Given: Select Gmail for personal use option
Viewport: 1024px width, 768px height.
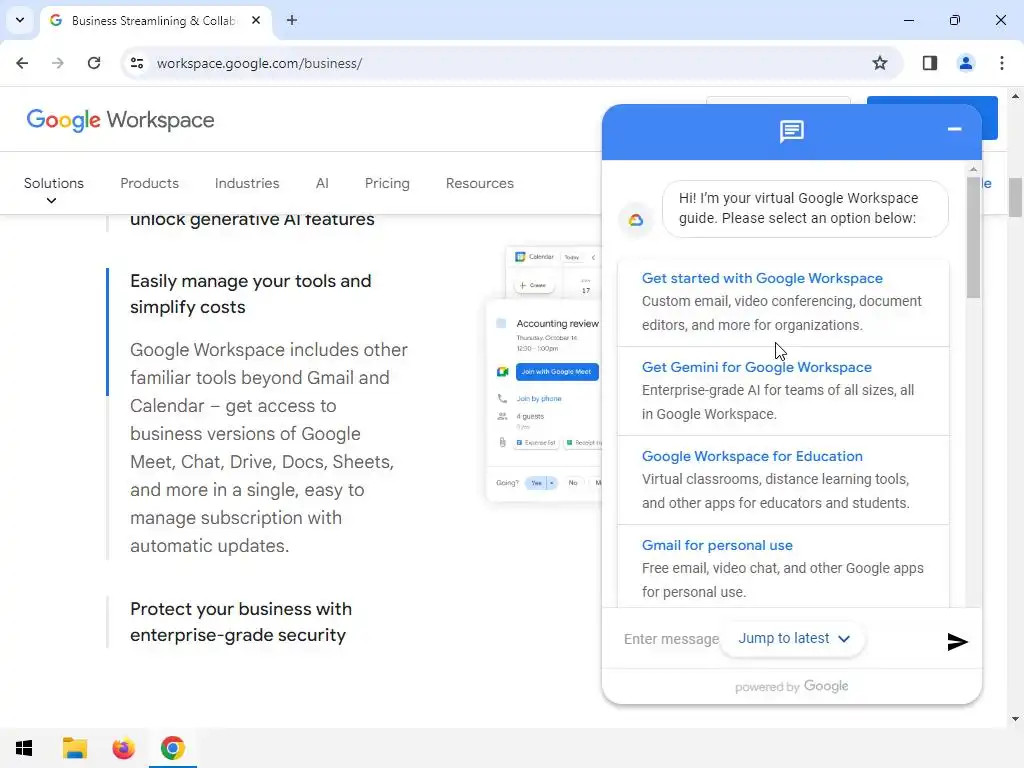Looking at the screenshot, I should 783,566.
